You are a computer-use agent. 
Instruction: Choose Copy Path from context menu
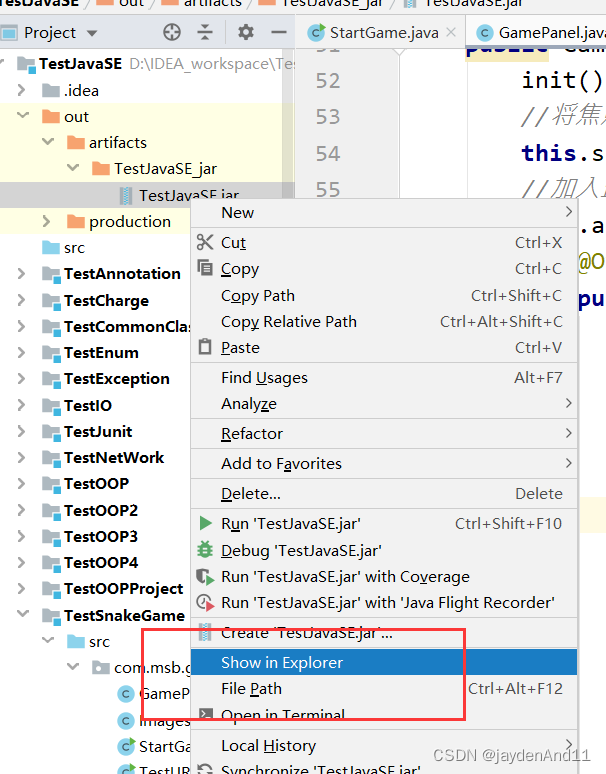(384, 295)
